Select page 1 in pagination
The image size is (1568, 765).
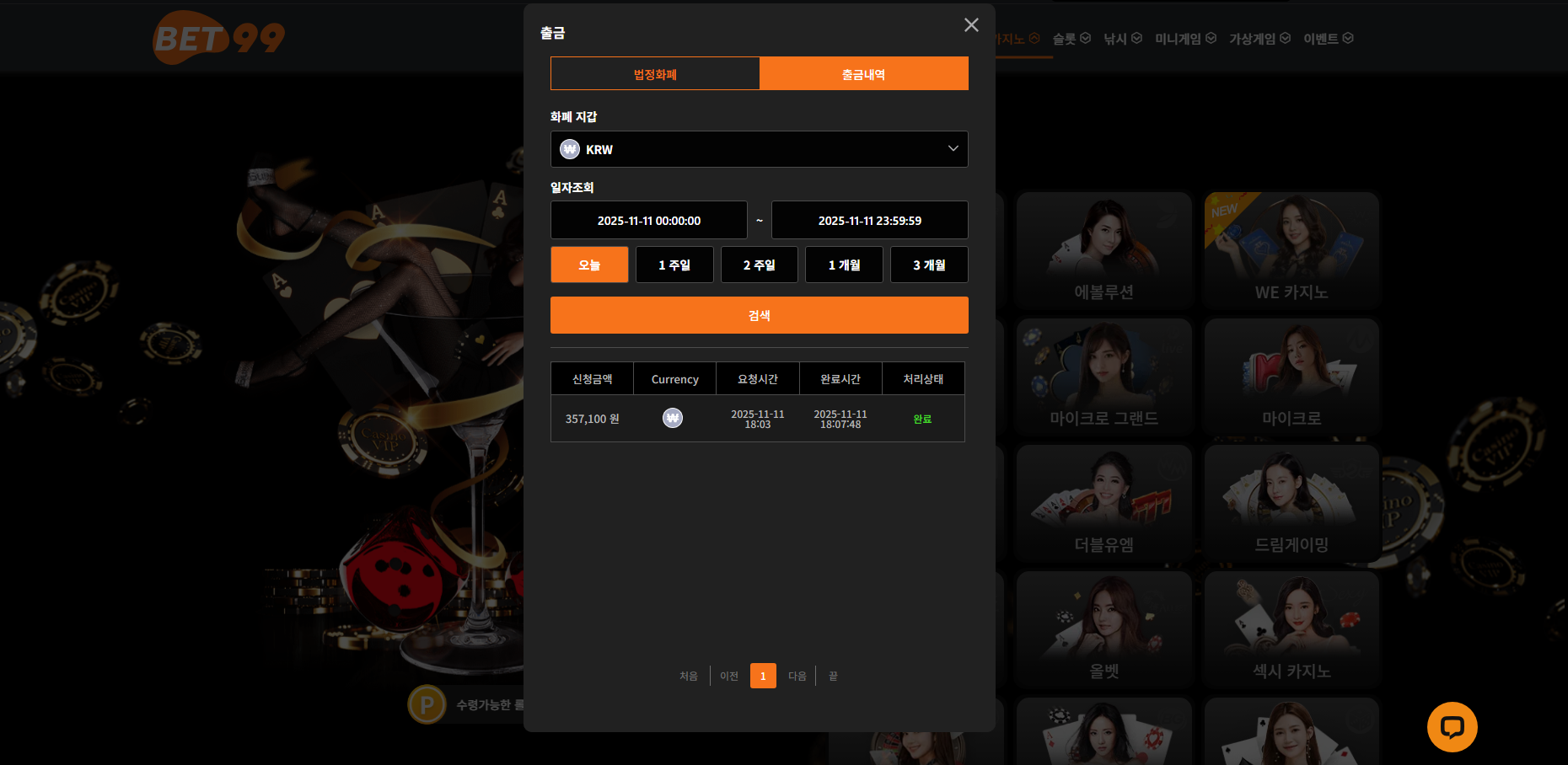click(x=763, y=676)
